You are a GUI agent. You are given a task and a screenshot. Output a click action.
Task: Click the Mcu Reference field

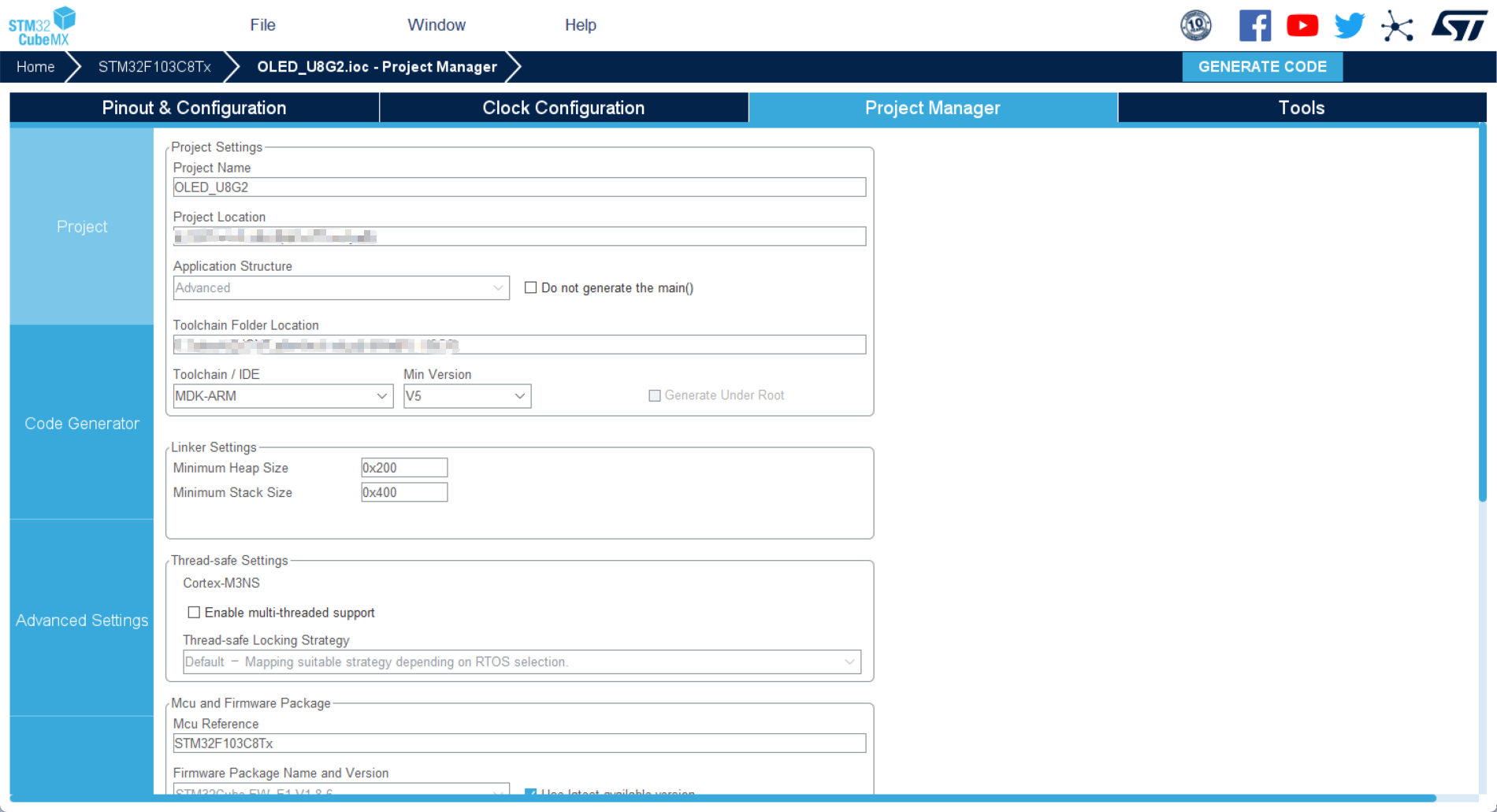coord(519,743)
